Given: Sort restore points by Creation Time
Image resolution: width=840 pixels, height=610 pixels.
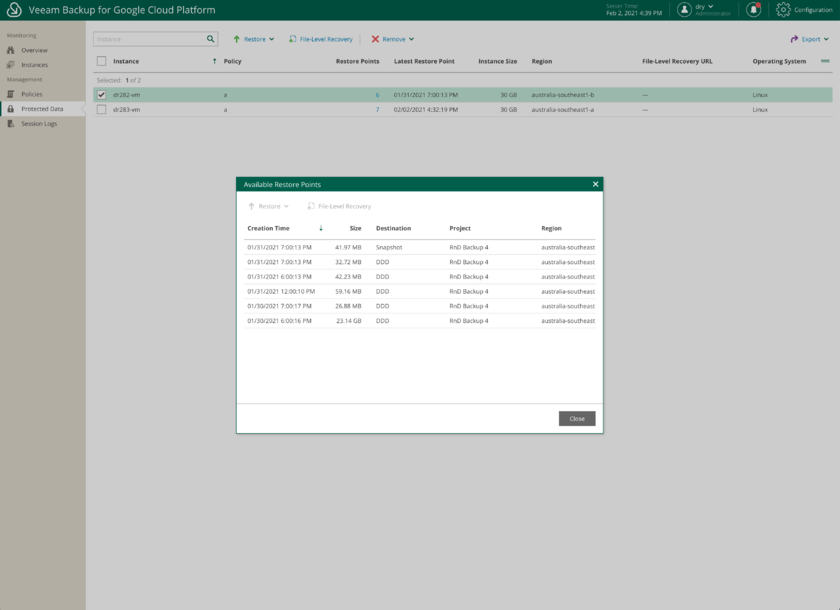Looking at the screenshot, I should pos(269,228).
